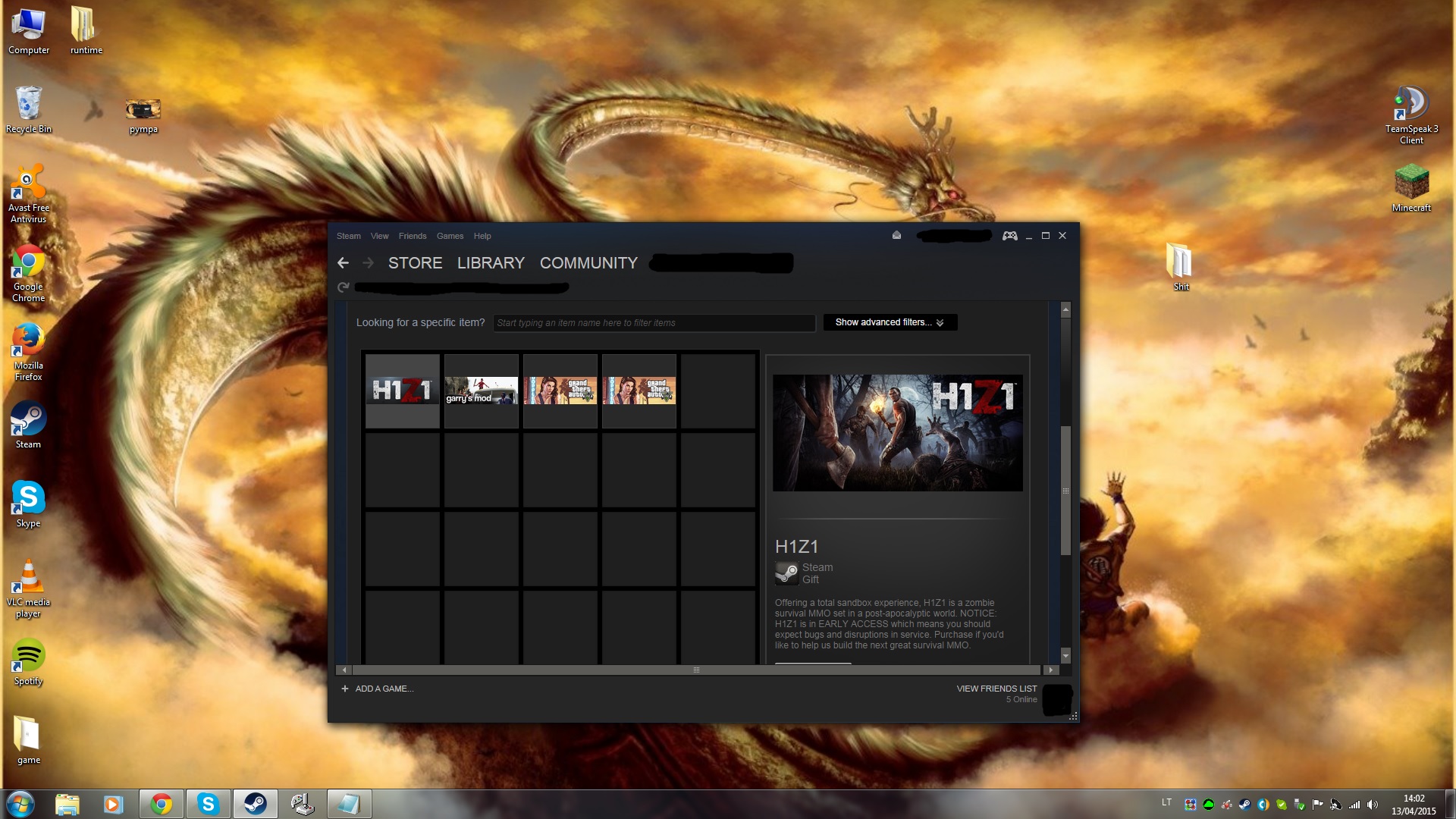Open Windows Explorer from taskbar
Image resolution: width=1456 pixels, height=819 pixels.
coord(67,804)
